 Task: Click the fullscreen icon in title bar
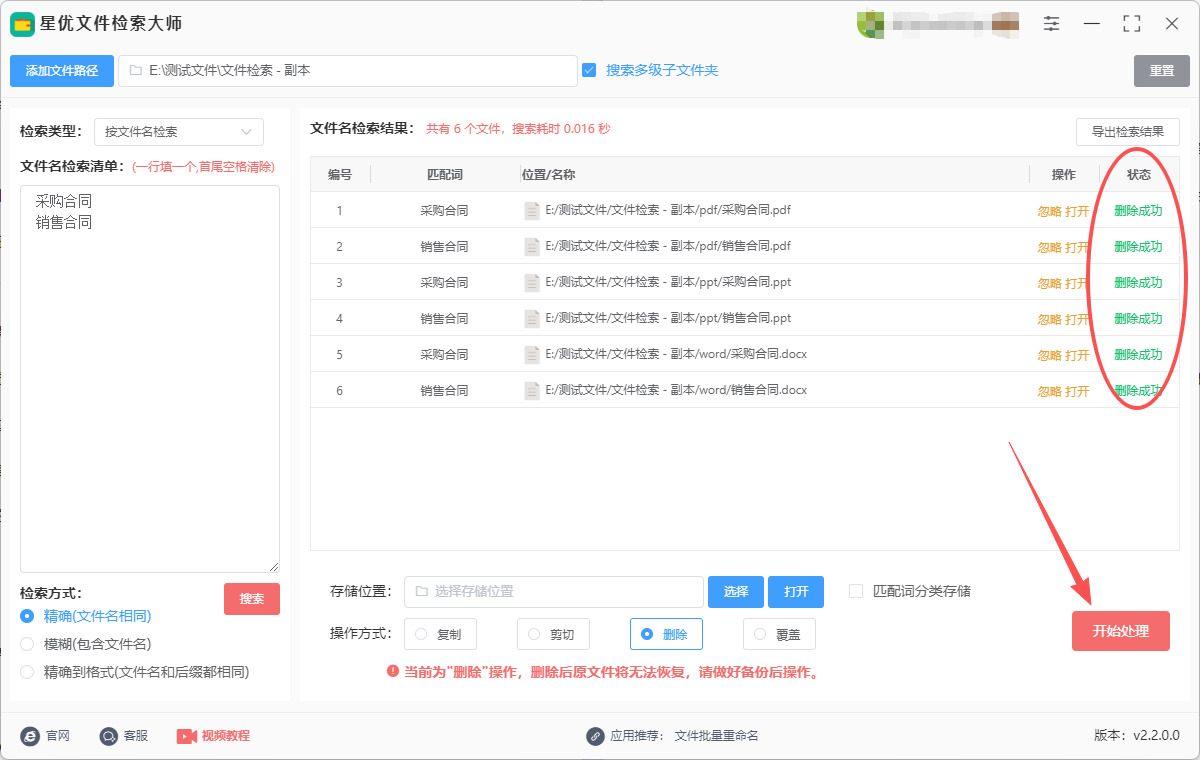coord(1132,24)
